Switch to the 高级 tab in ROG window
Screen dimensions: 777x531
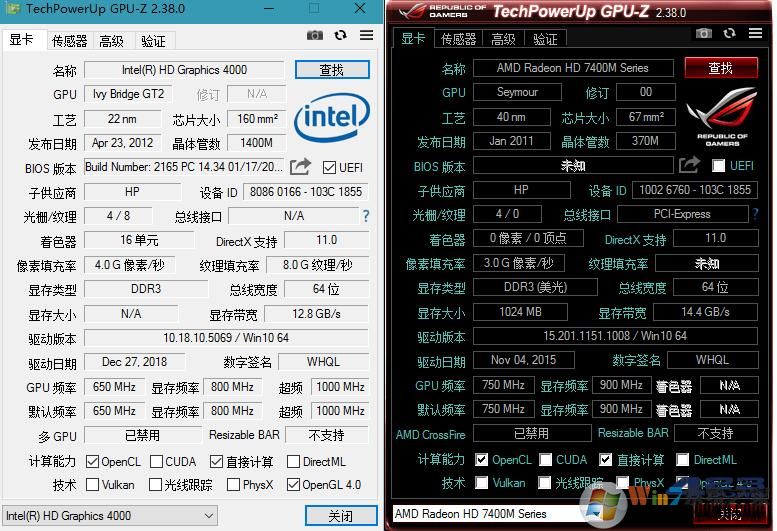(x=503, y=40)
